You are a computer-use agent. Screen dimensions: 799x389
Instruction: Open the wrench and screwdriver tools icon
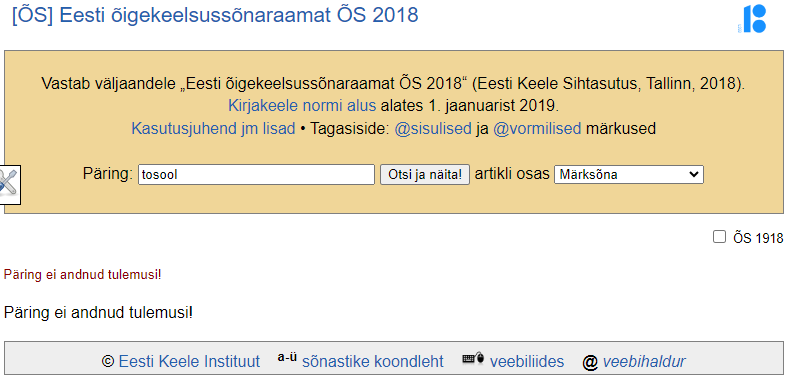(x=10, y=185)
